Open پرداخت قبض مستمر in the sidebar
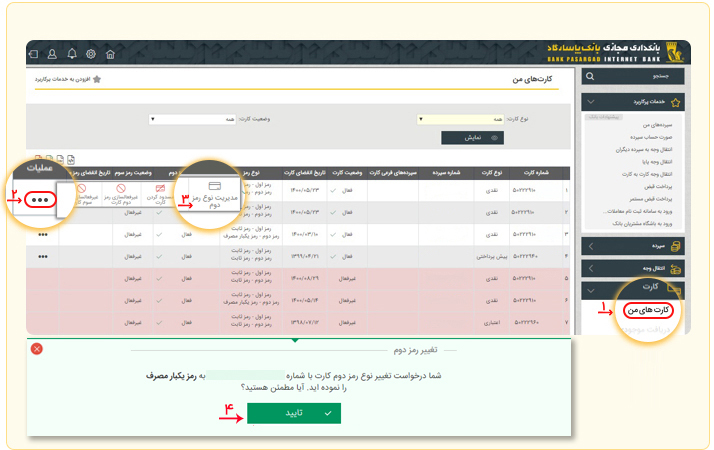714x450 pixels. pyautogui.click(x=651, y=199)
